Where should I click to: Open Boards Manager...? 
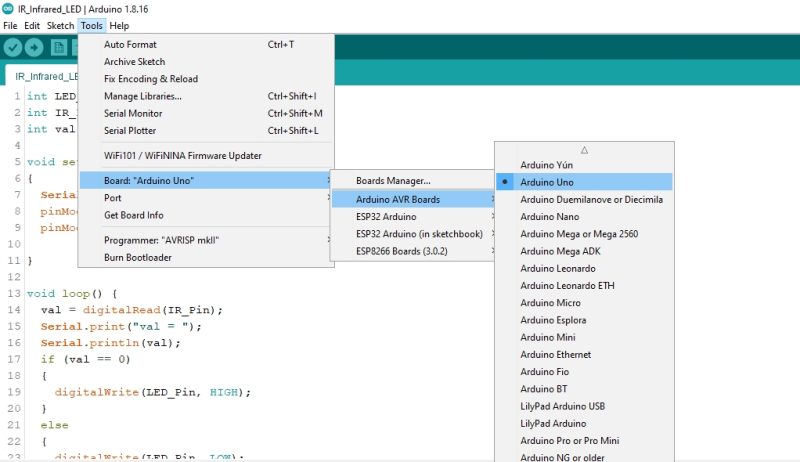(393, 181)
